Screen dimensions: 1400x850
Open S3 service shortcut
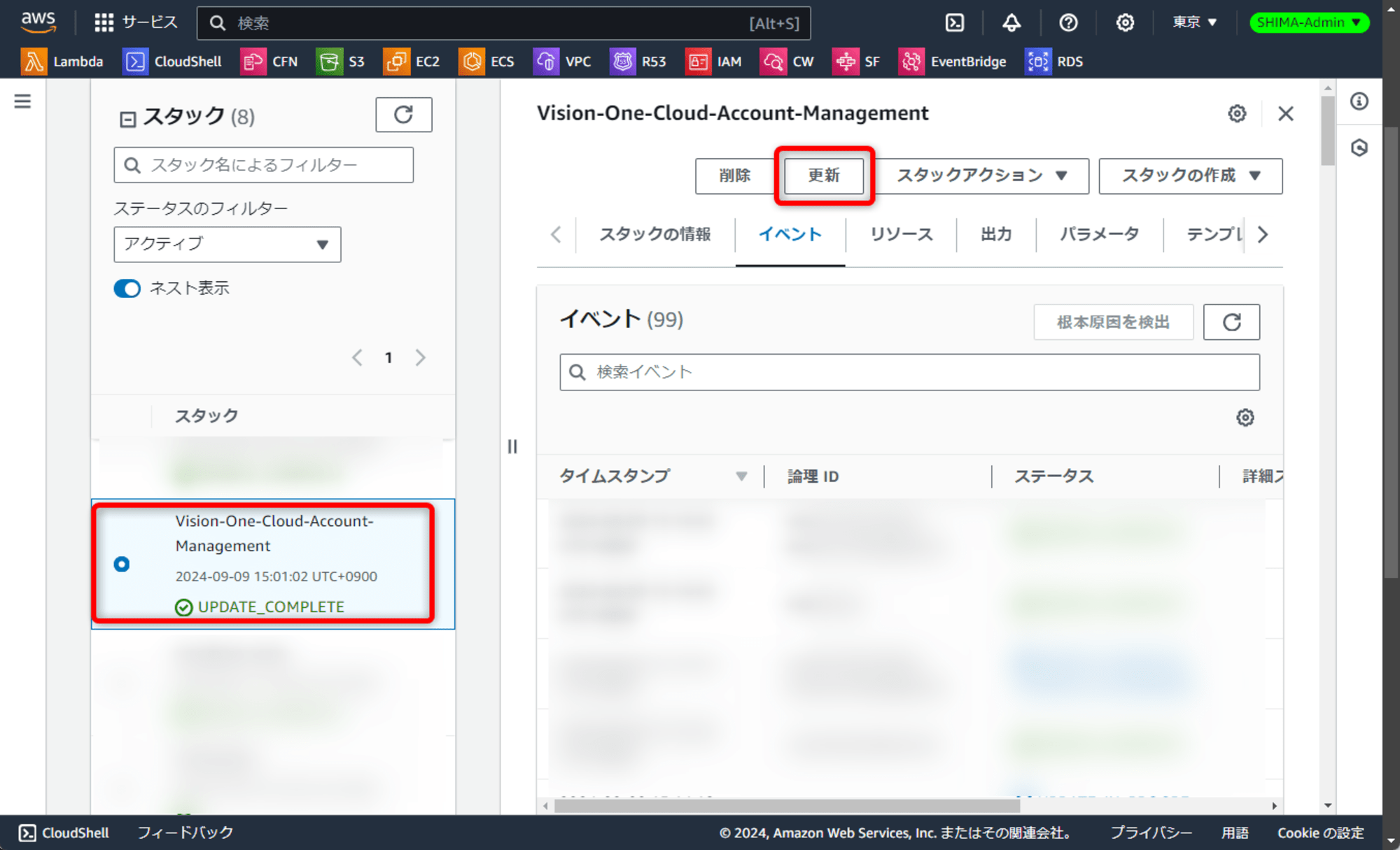(x=341, y=62)
